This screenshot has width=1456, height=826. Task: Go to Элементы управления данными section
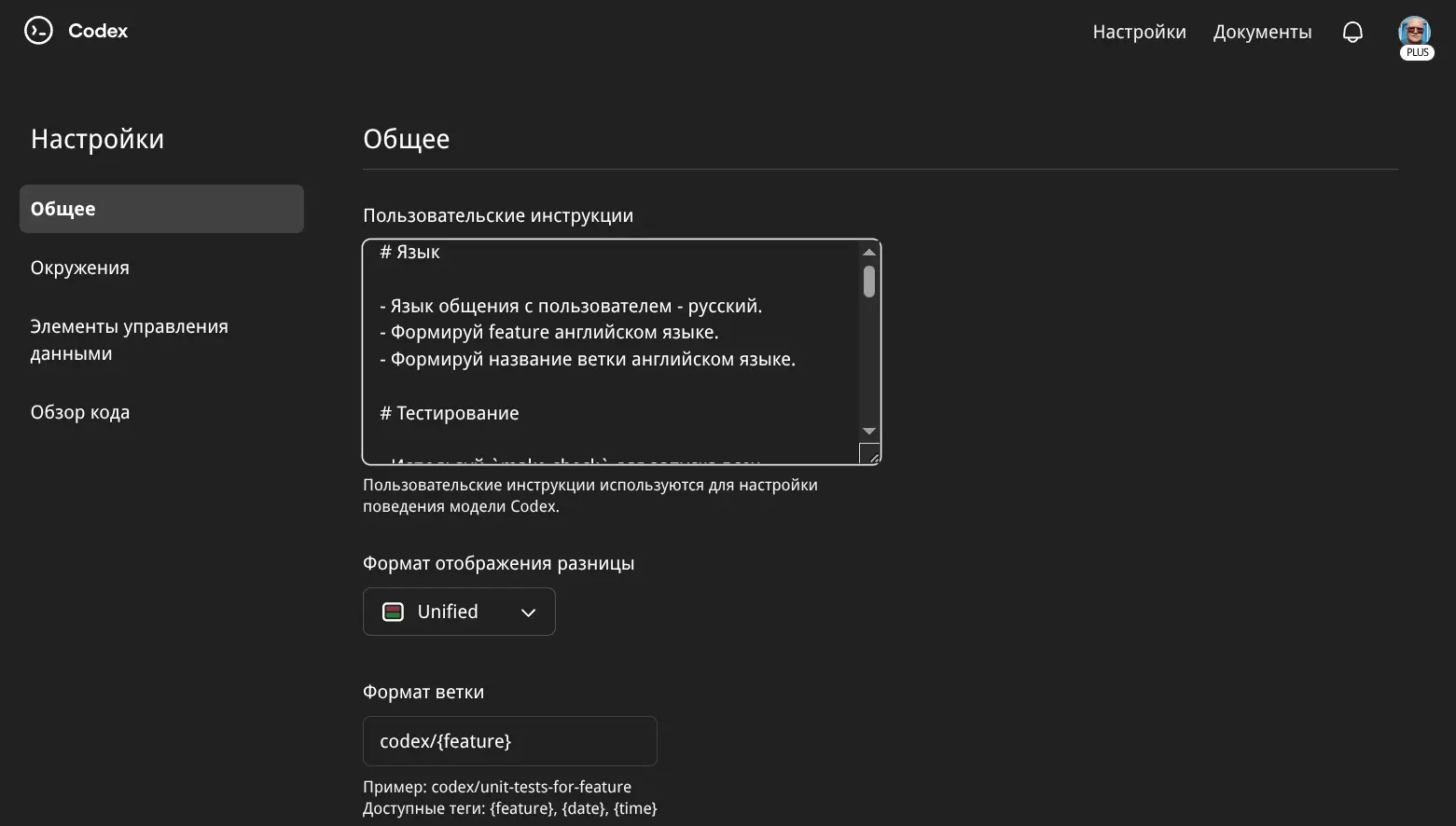click(129, 339)
